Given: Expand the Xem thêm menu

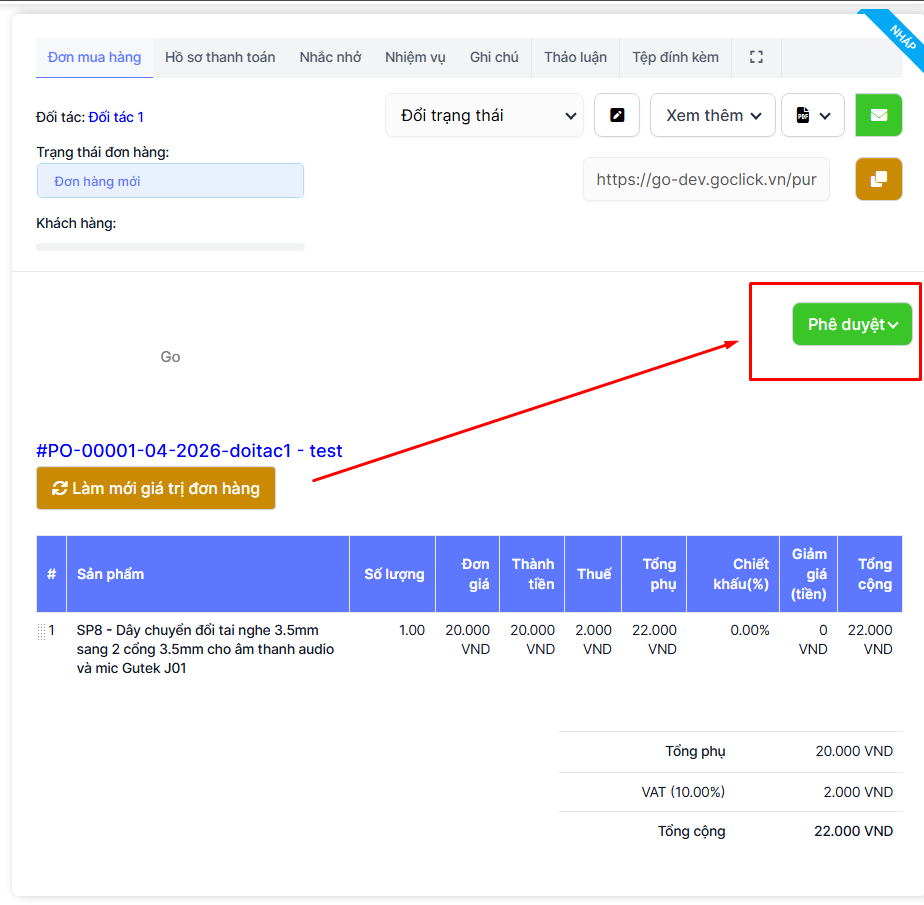Looking at the screenshot, I should click(x=713, y=115).
